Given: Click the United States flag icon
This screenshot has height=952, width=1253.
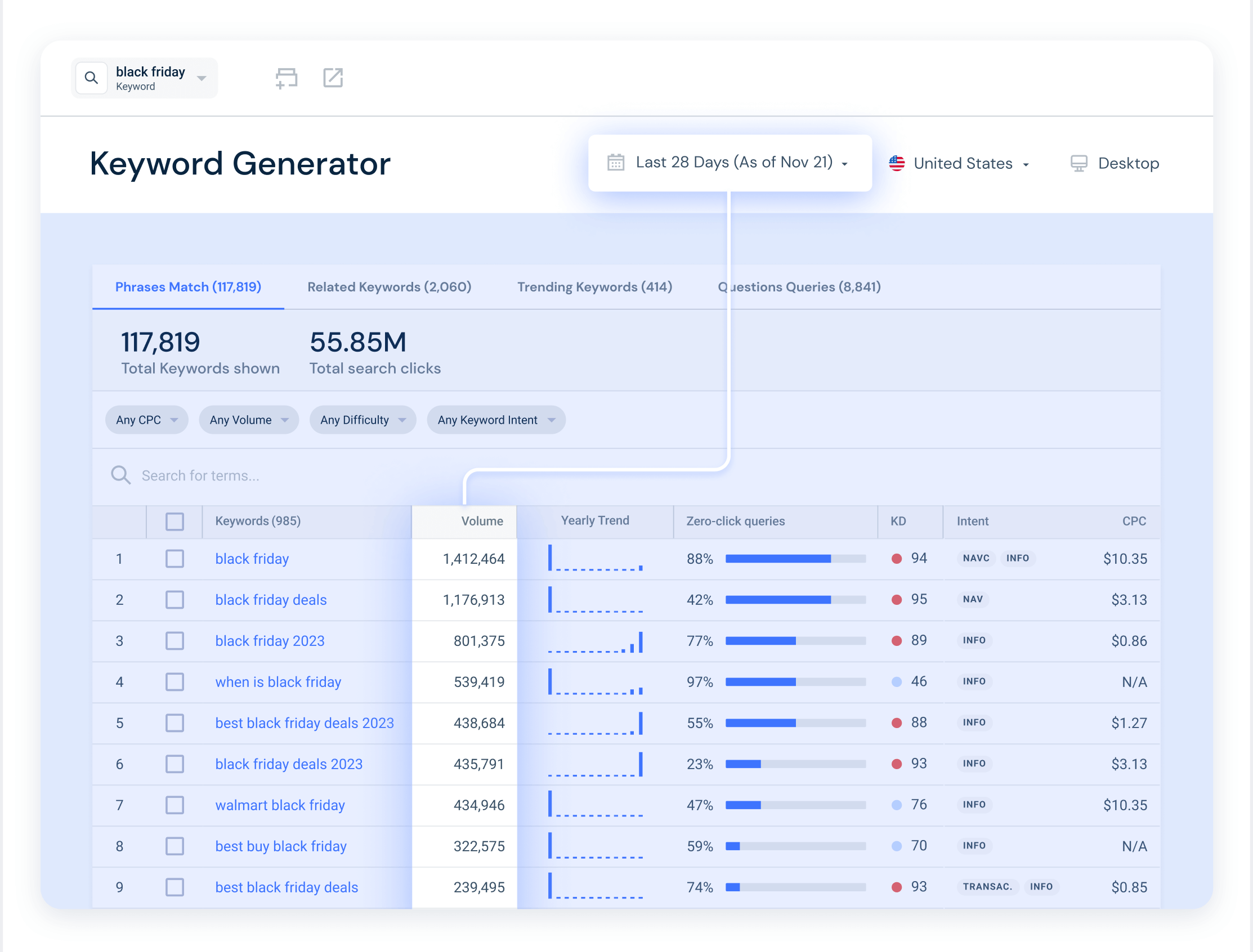Looking at the screenshot, I should click(x=896, y=163).
